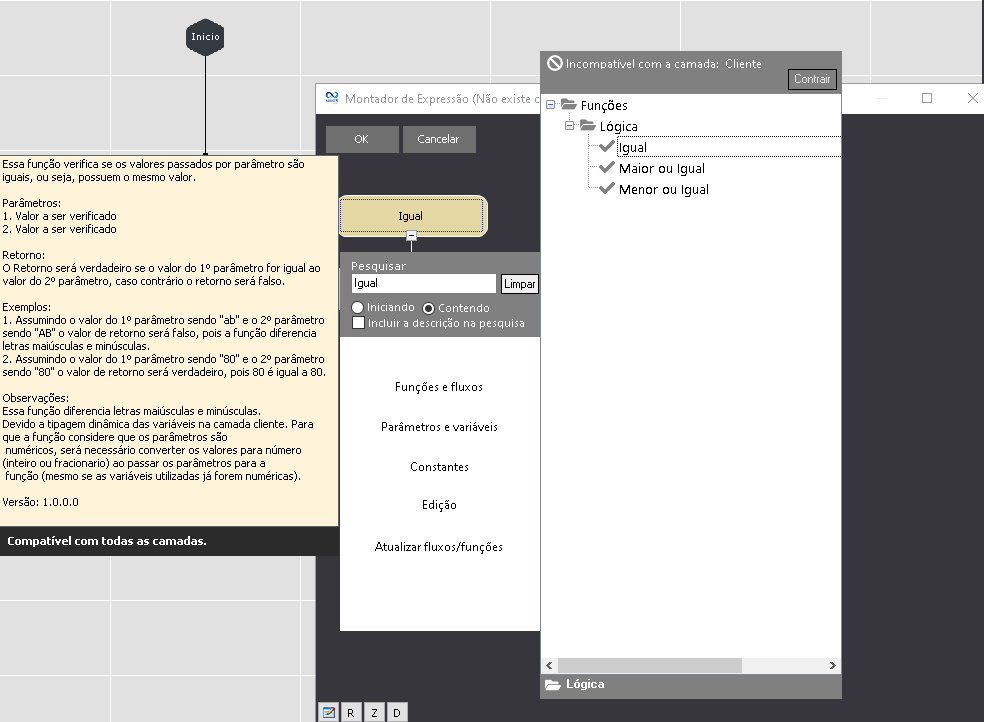984x722 pixels.
Task: Open the Parâmetros e variáveis section
Action: (x=439, y=427)
